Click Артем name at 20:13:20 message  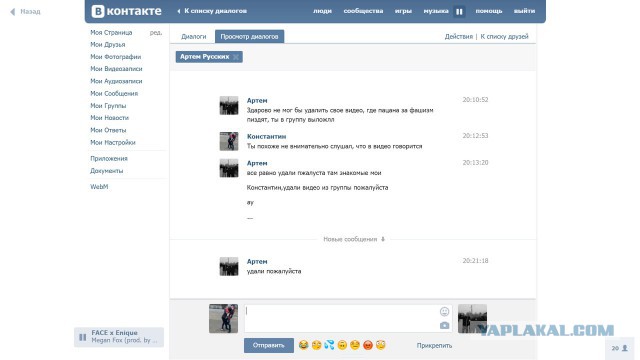point(257,163)
